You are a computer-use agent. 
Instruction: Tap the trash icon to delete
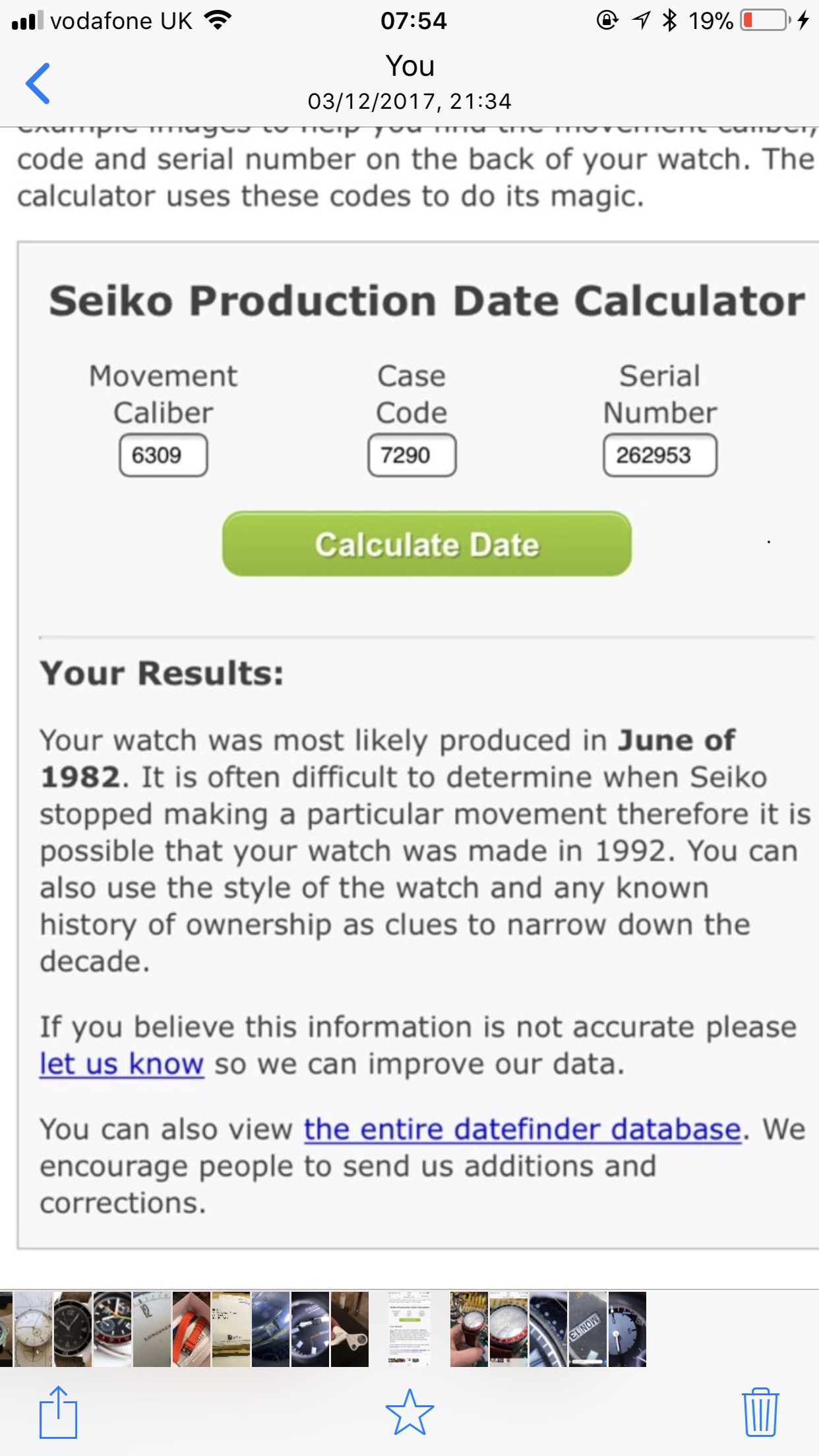click(x=760, y=1412)
